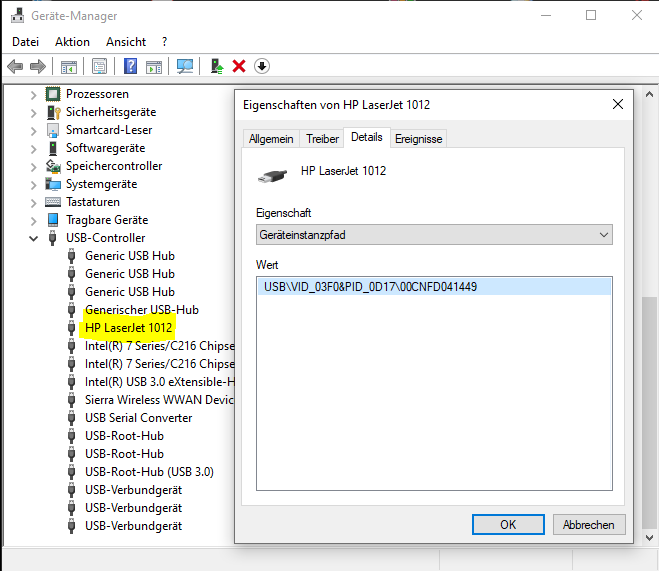Click the Tastaturen keyboard icon
The height and width of the screenshot is (571, 659).
(53, 202)
